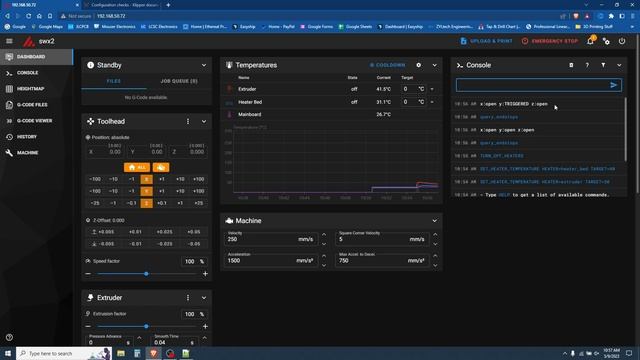Collapse the Standby status panel
Screen dimensions: 640x360
[204, 65]
